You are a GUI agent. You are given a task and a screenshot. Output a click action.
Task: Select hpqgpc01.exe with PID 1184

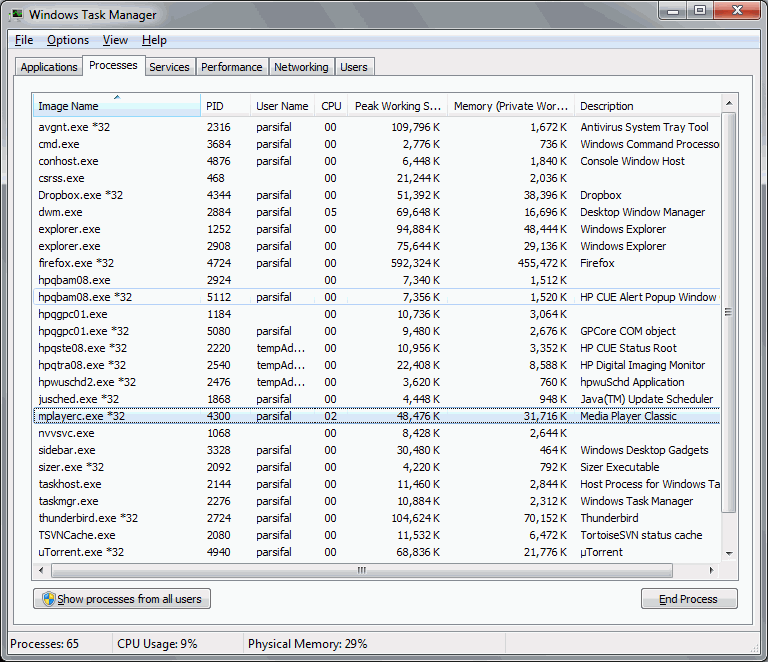click(x=377, y=314)
